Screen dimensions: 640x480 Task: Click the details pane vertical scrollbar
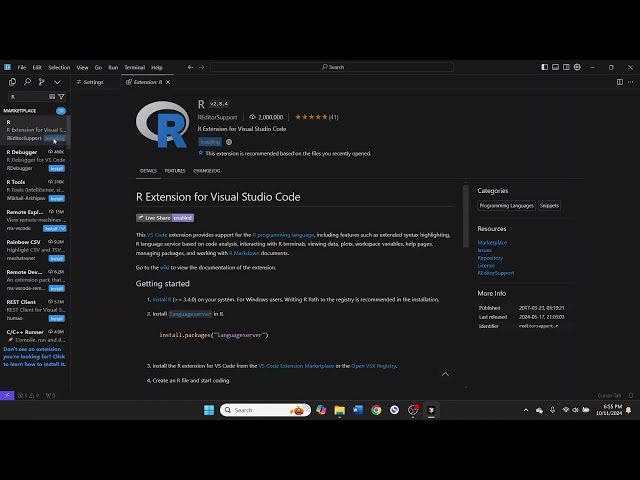(466, 216)
